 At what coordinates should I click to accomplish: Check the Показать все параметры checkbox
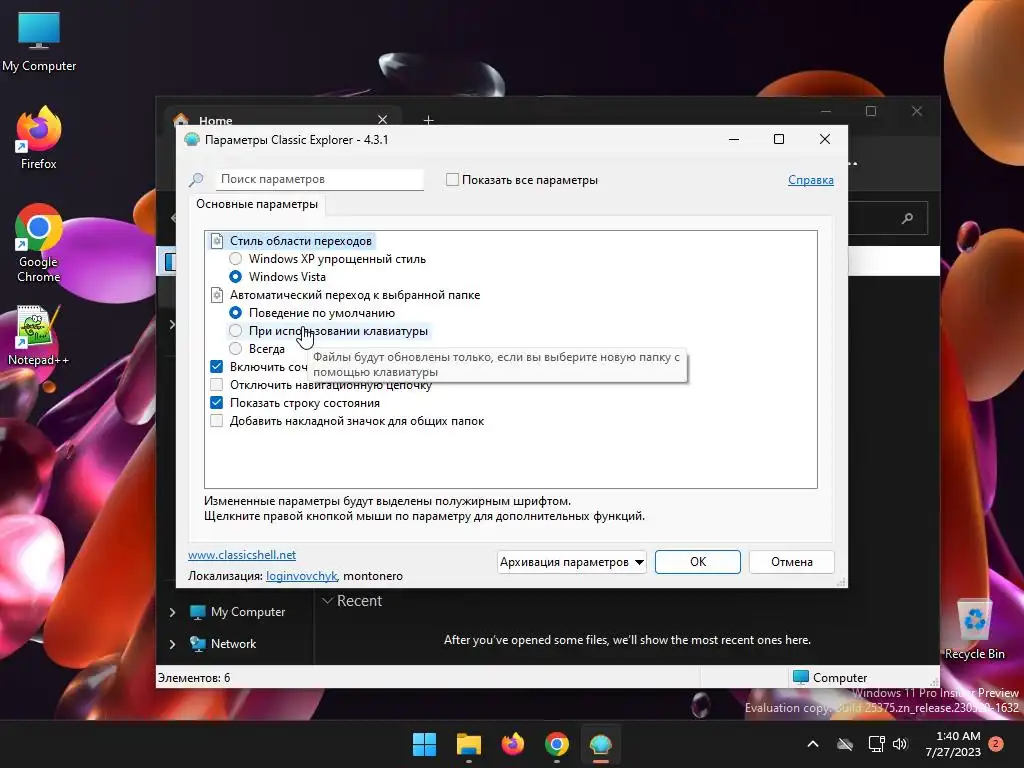point(452,180)
